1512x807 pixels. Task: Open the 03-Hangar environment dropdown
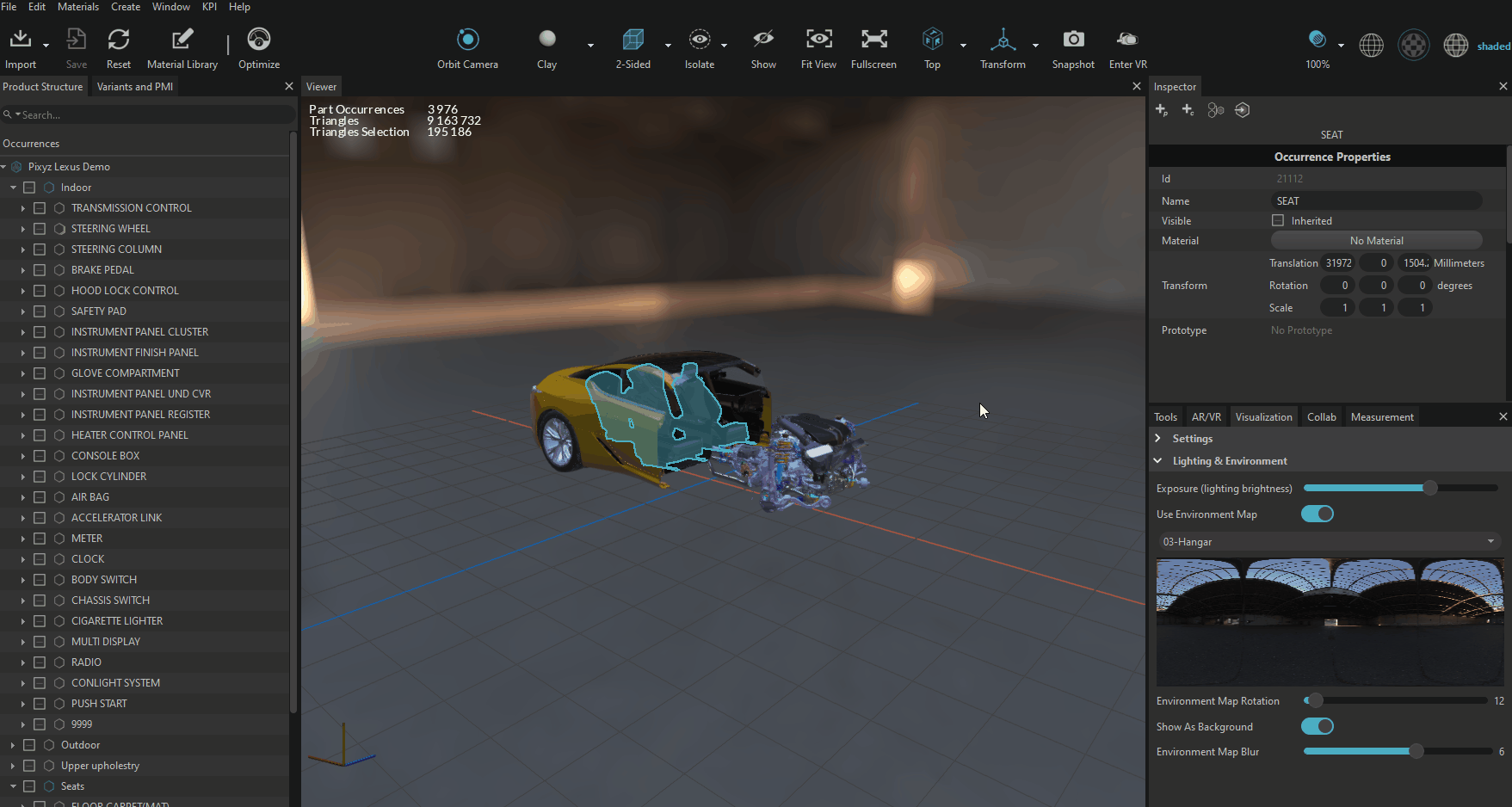point(1329,542)
